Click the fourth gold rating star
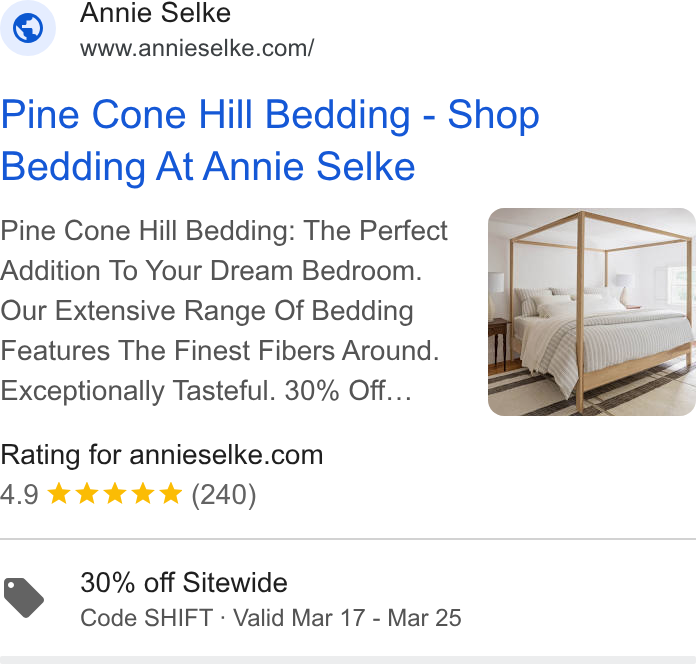Screen dimensions: 696x664 pyautogui.click(x=143, y=494)
